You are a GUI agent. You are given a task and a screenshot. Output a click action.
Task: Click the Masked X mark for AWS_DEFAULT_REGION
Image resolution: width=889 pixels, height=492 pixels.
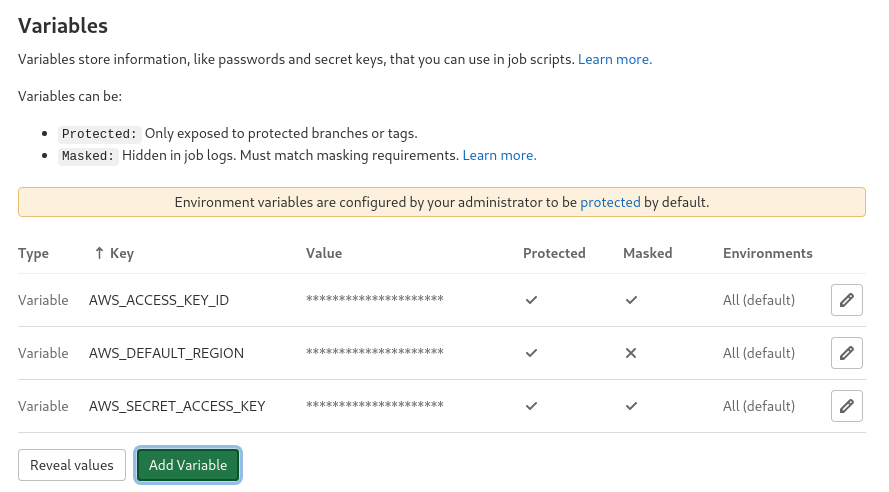(x=631, y=353)
